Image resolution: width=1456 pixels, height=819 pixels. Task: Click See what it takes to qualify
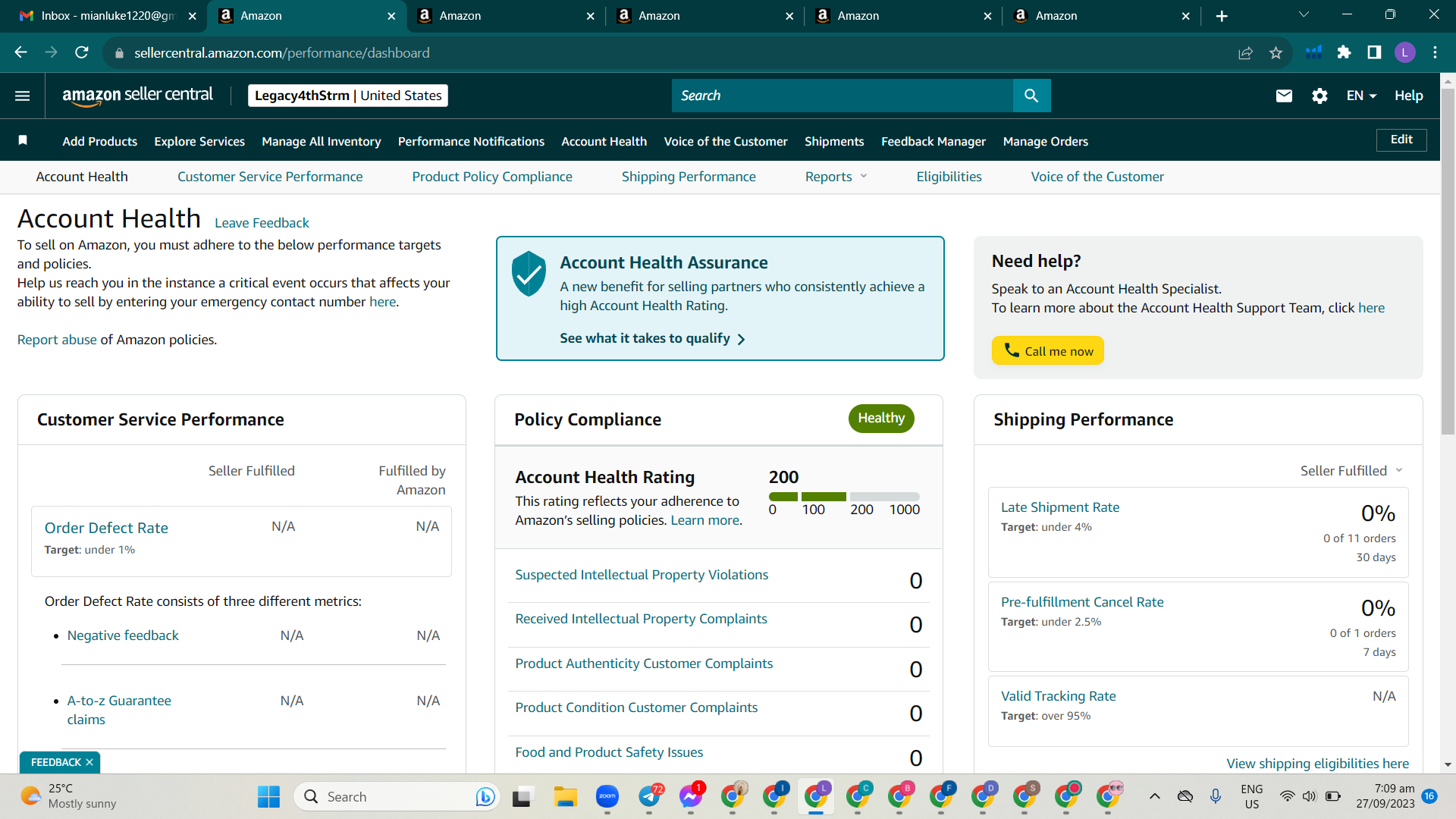pos(652,338)
